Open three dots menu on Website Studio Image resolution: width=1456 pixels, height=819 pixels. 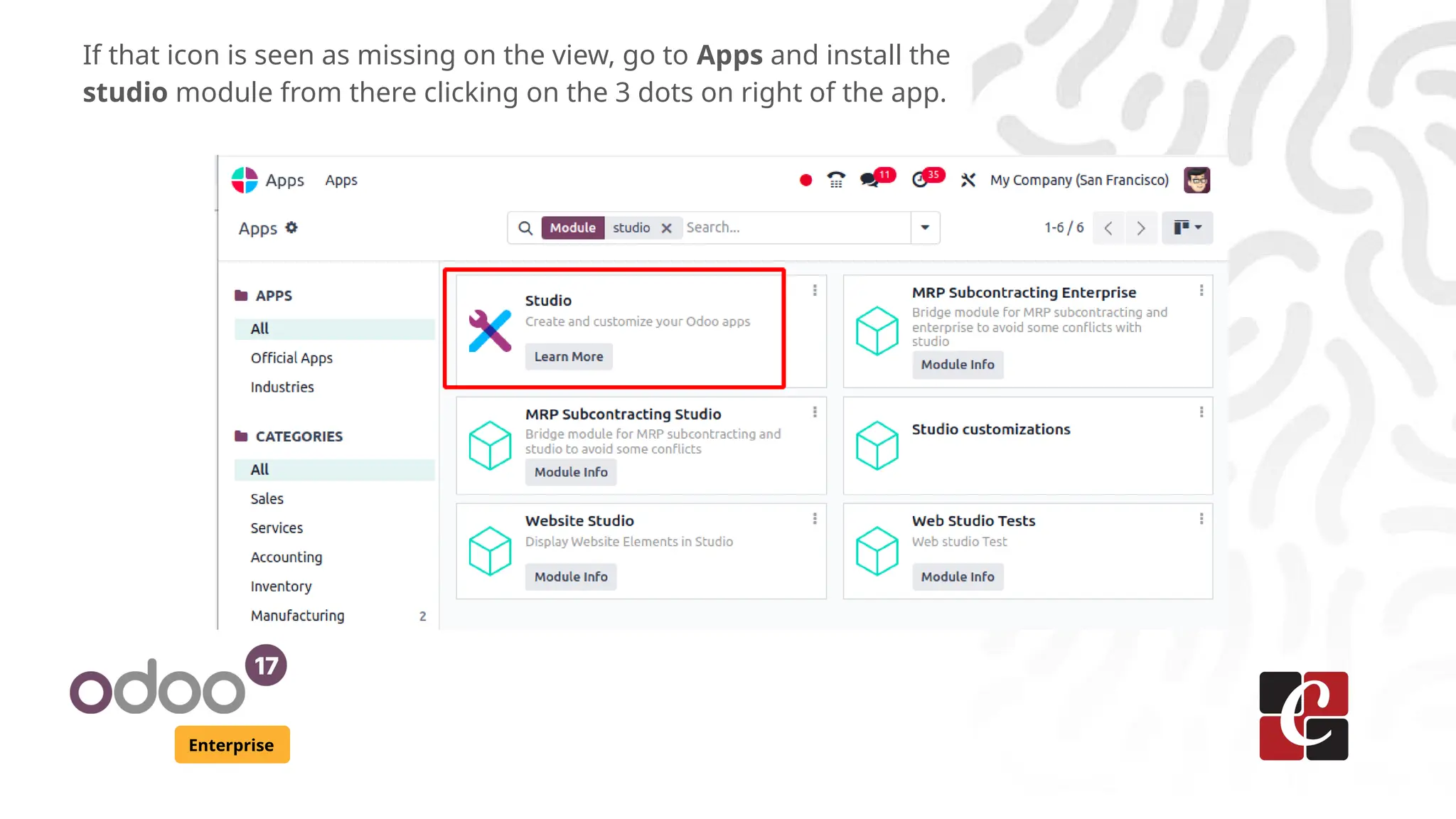tap(815, 519)
